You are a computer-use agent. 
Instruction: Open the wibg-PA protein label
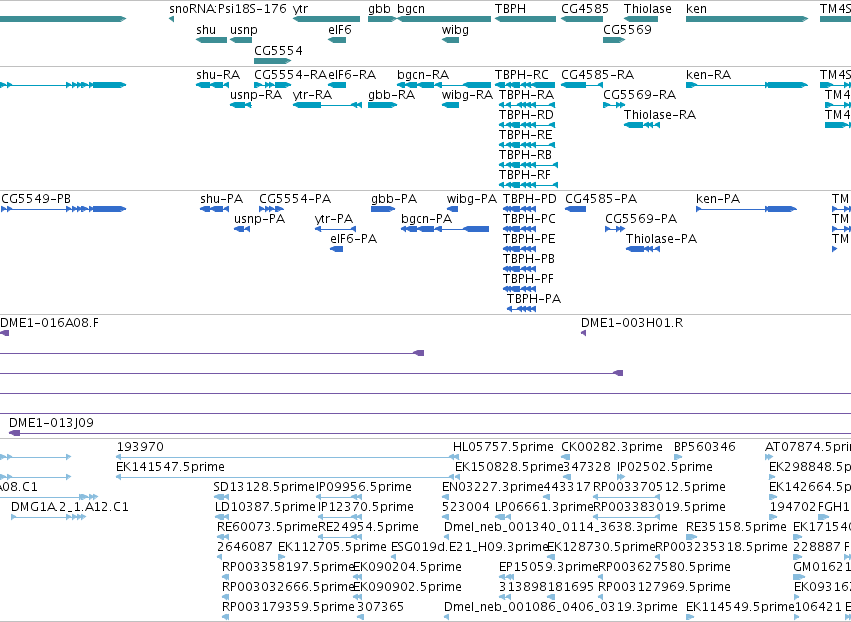pyautogui.click(x=471, y=199)
